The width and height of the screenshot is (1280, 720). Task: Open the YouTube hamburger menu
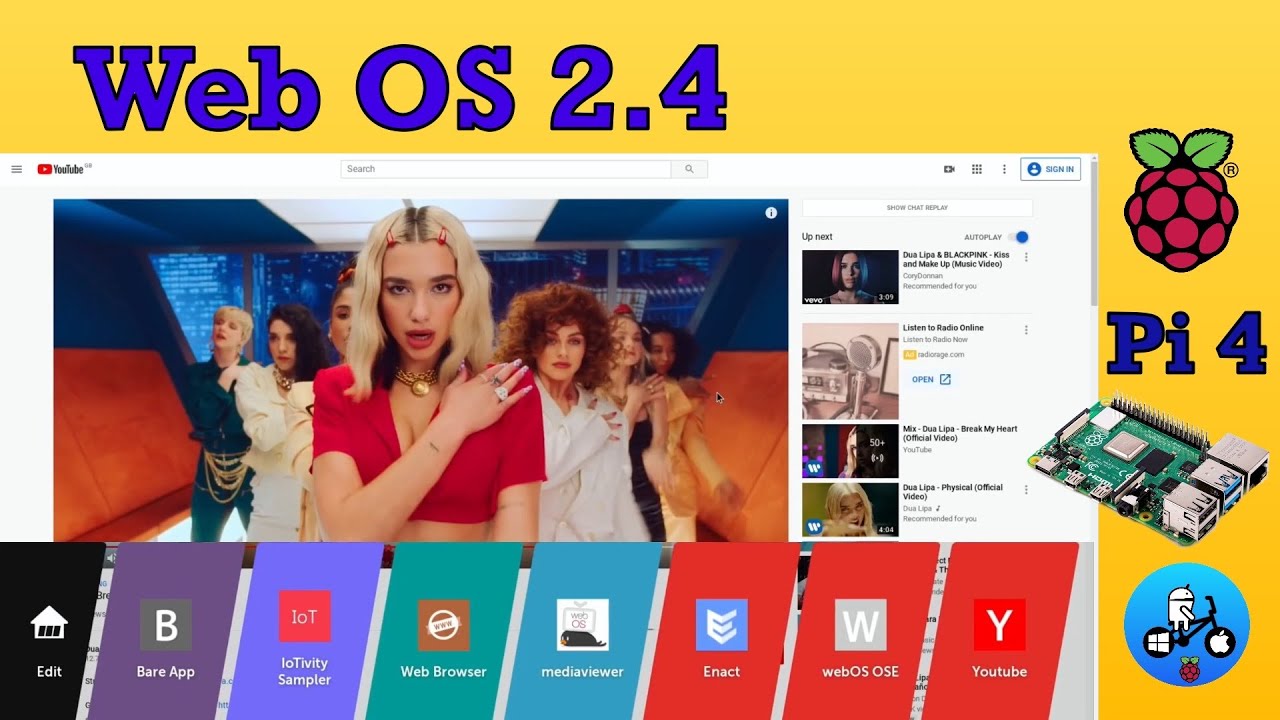tap(16, 169)
